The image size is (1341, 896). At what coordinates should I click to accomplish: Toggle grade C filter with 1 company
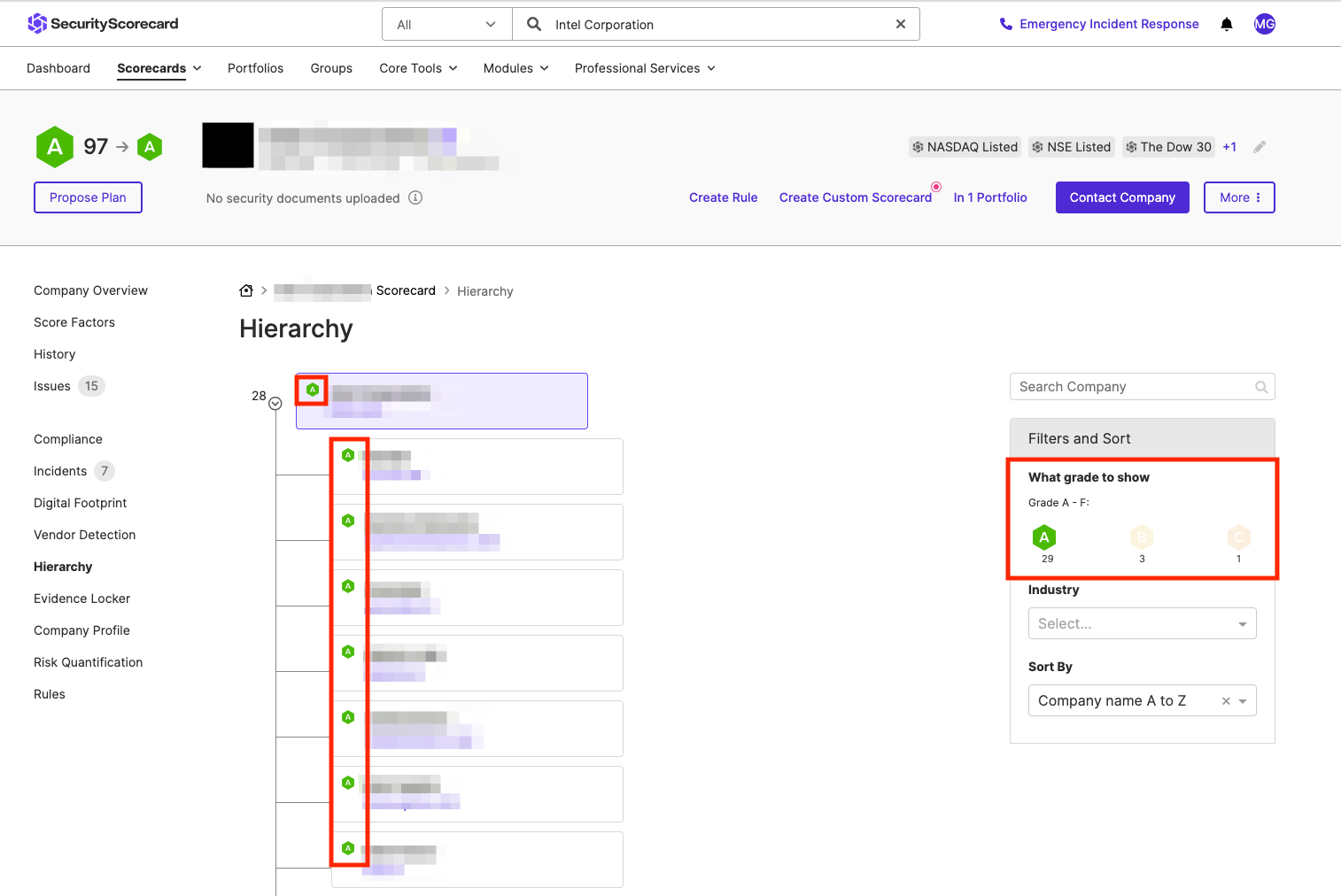click(1238, 537)
